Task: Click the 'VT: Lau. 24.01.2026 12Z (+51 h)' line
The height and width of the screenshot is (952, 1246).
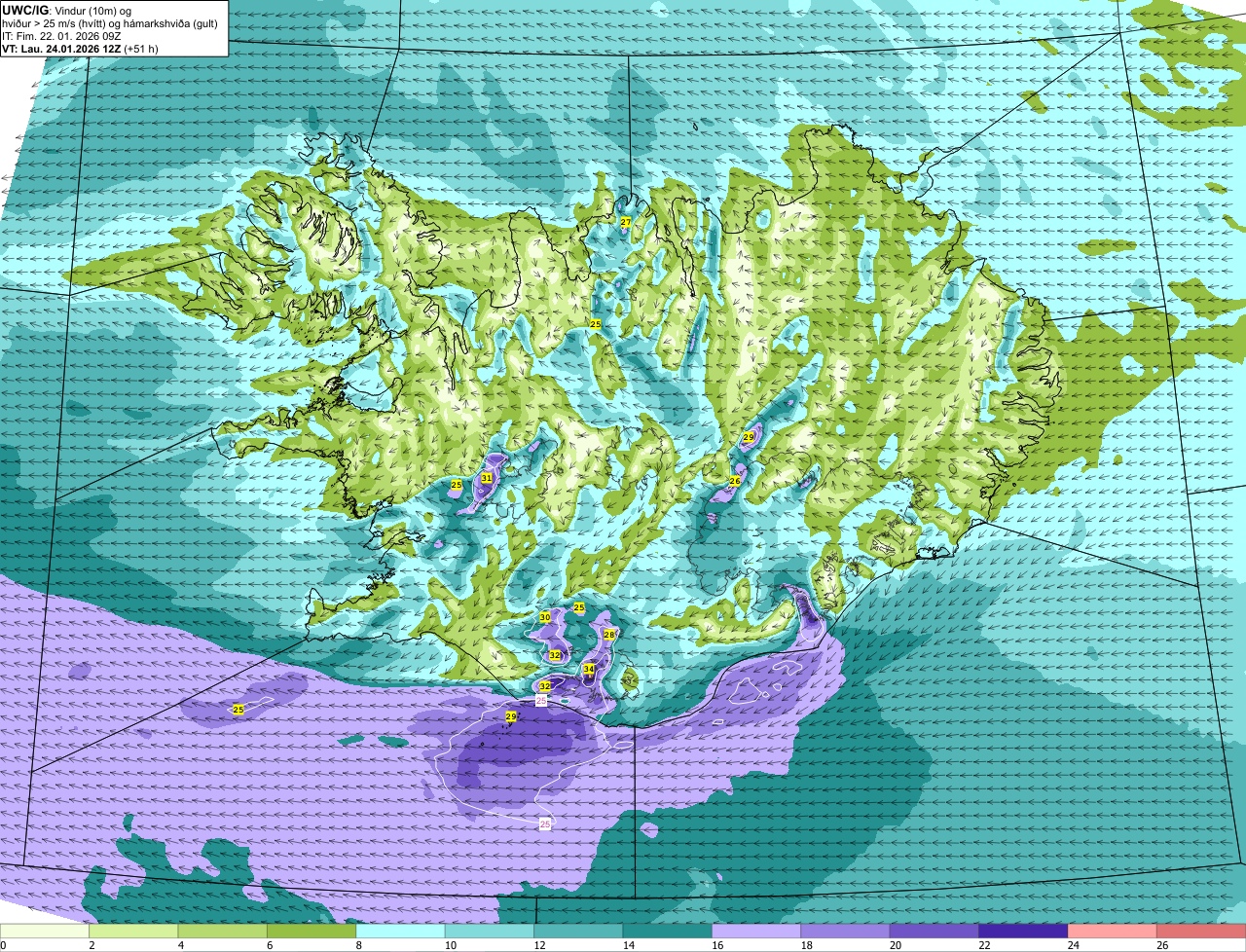Action: point(81,48)
